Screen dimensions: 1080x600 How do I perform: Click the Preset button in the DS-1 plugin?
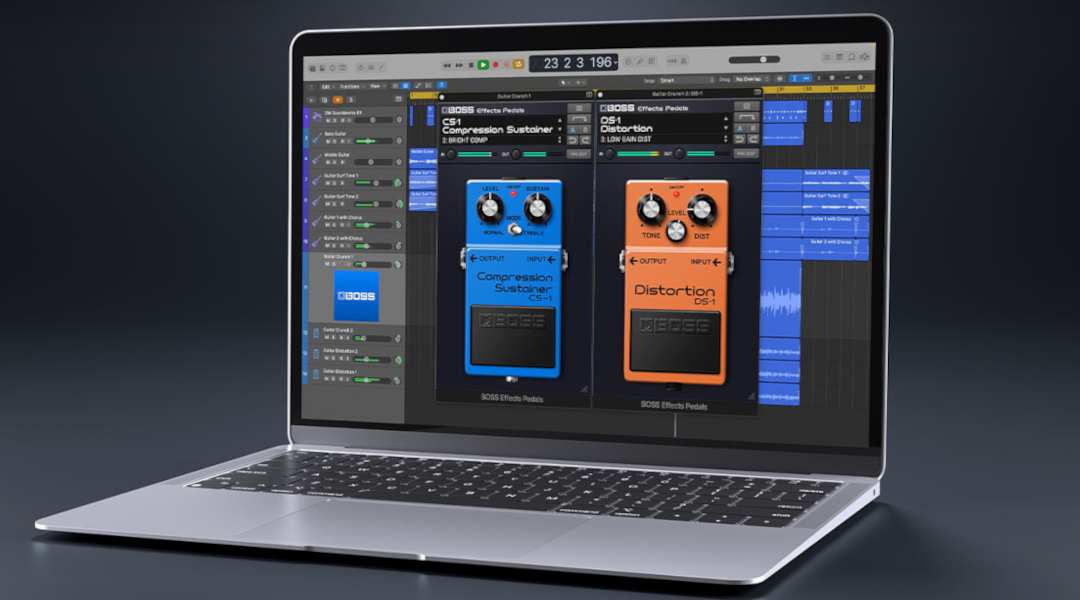point(746,154)
